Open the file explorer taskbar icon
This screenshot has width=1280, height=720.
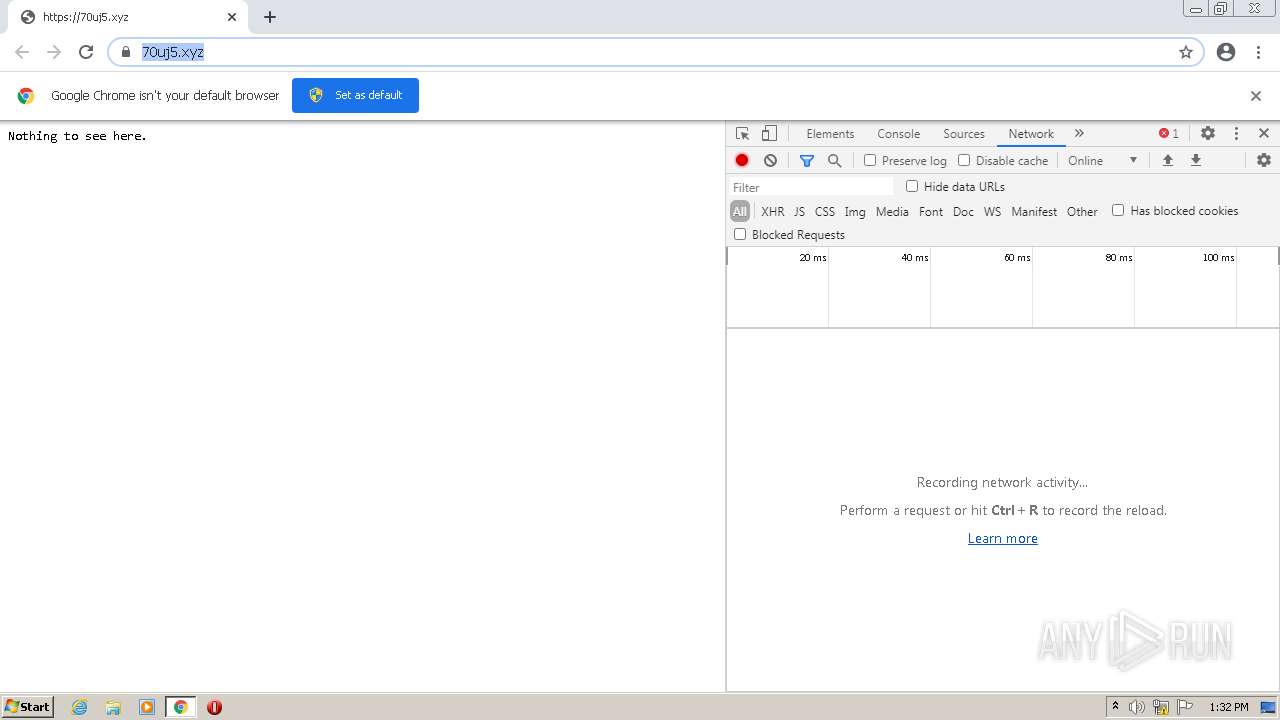coord(113,707)
